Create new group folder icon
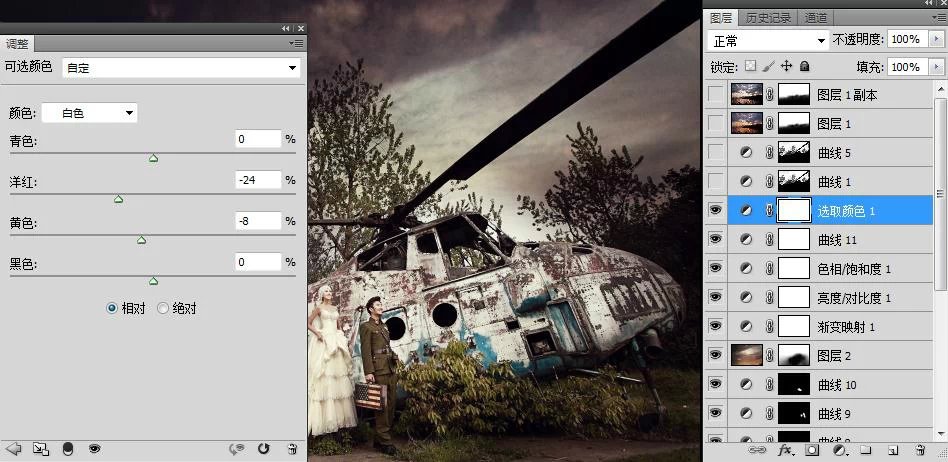The width and height of the screenshot is (948, 462). [x=865, y=450]
